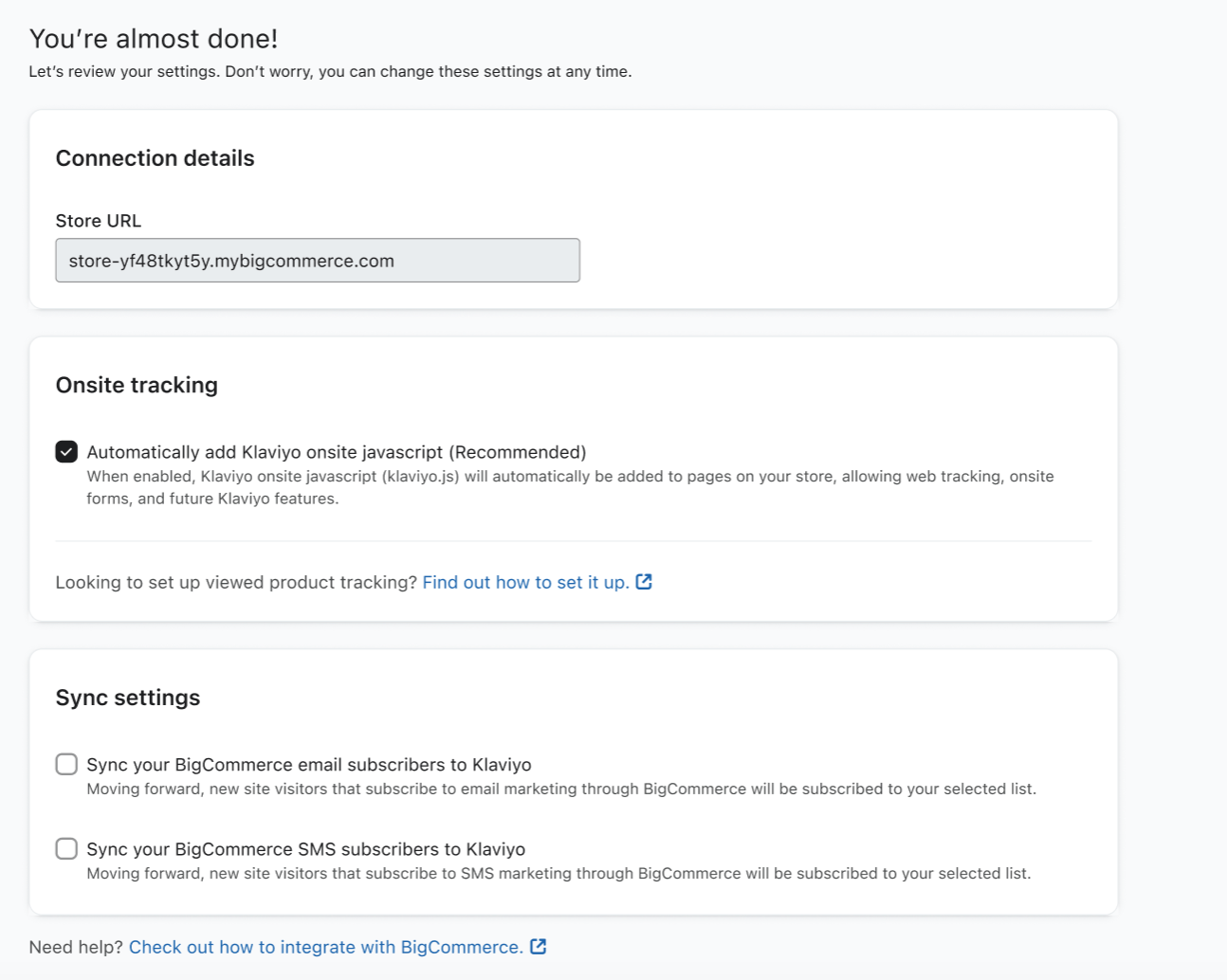
Task: Click the 'You're almost done!' page title
Action: 154,39
